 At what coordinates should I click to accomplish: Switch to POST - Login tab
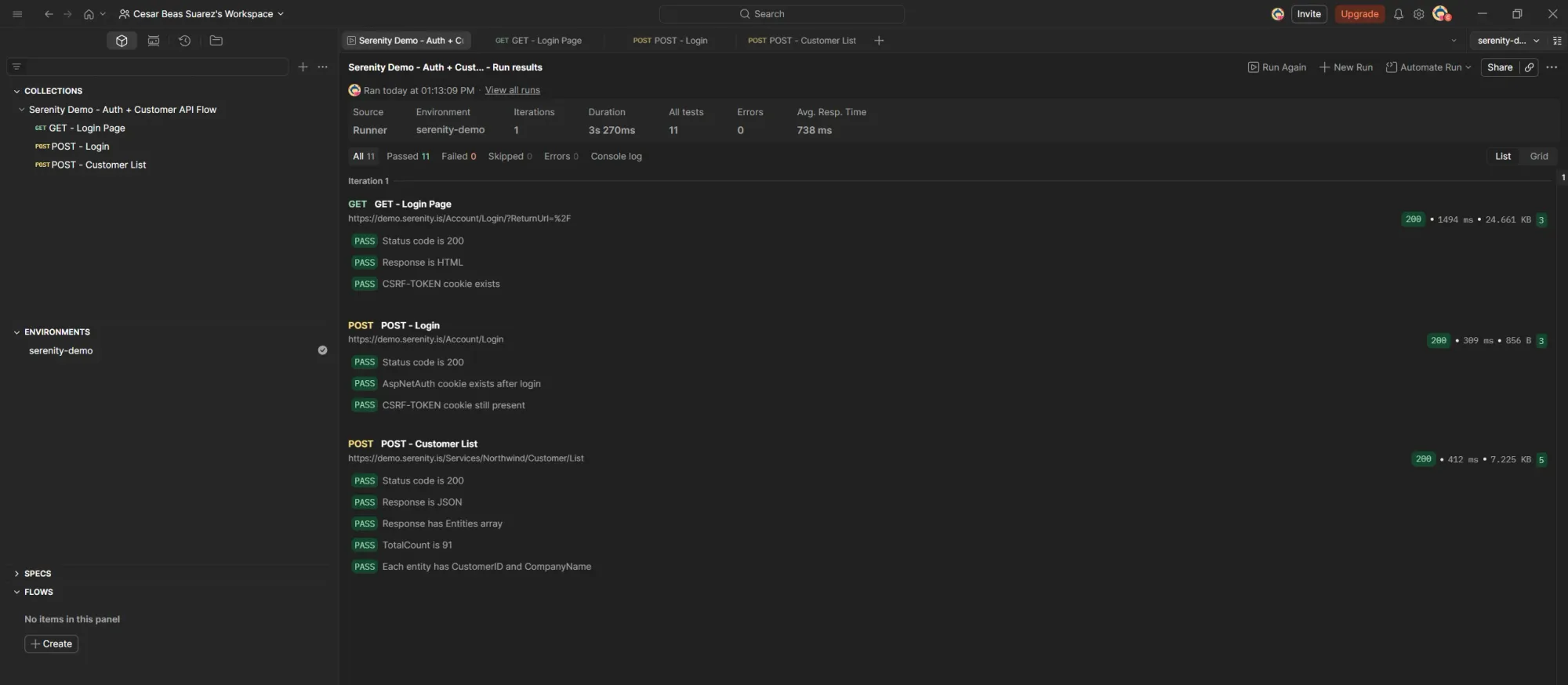click(x=670, y=41)
